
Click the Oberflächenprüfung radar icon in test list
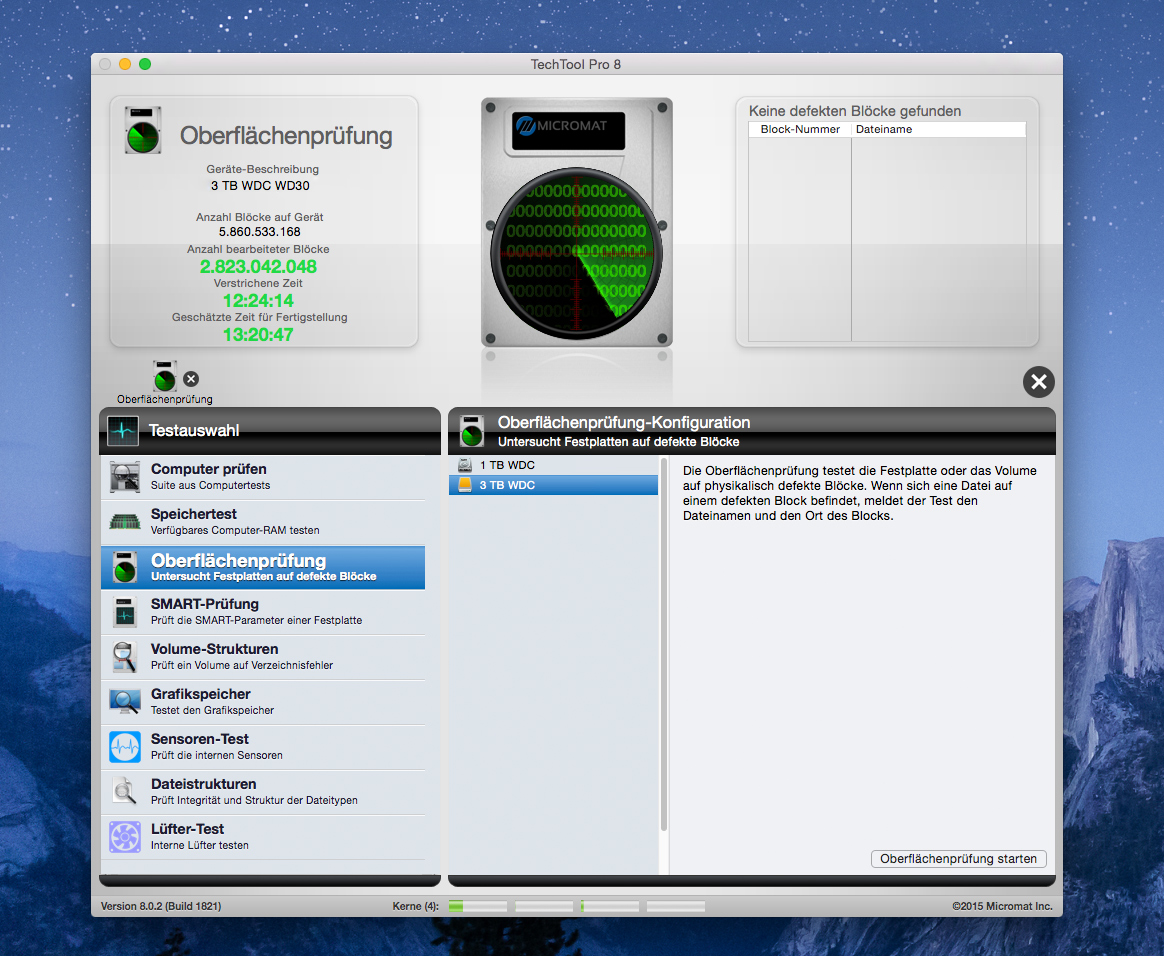pyautogui.click(x=125, y=567)
